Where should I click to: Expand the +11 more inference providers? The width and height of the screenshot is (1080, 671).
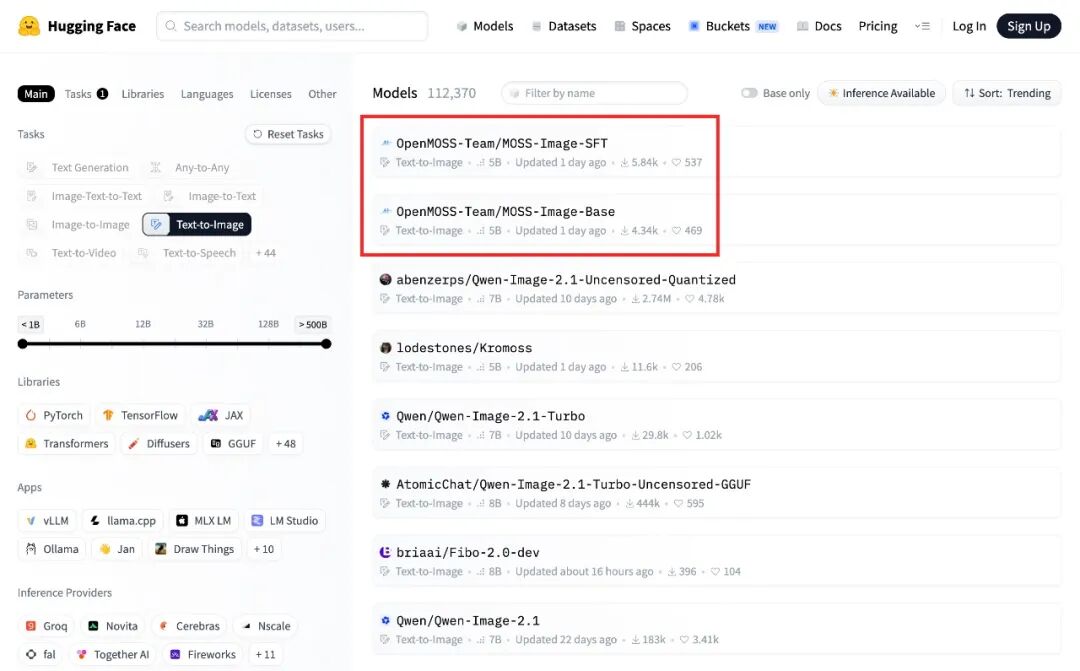point(265,654)
